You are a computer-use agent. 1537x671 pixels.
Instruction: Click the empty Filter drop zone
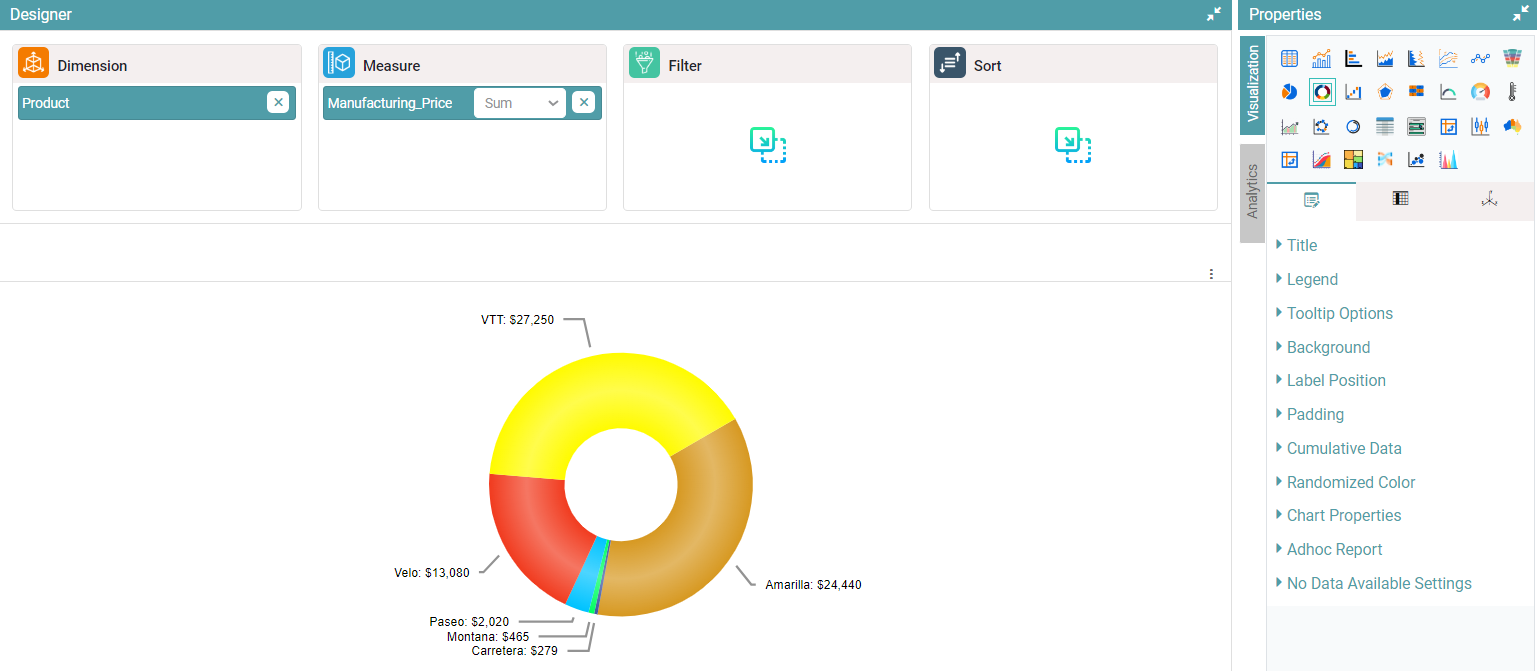pos(767,146)
